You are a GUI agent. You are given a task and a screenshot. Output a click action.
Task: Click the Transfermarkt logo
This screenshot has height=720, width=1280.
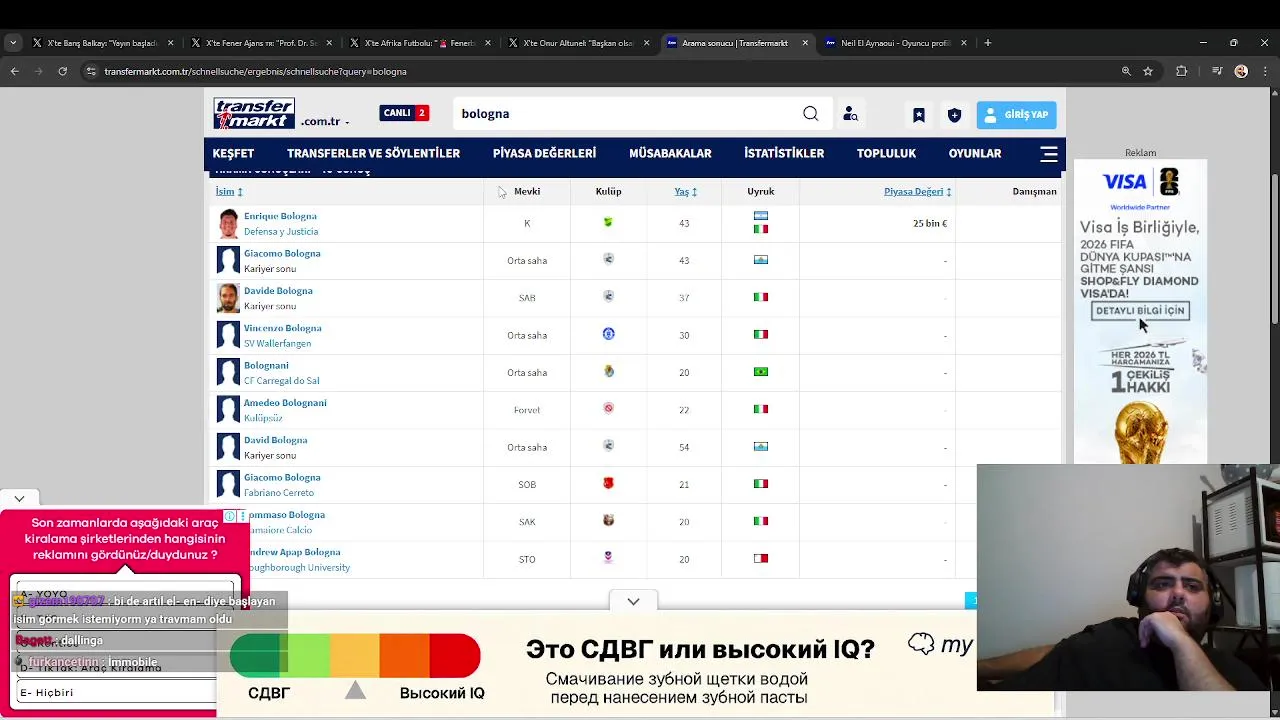point(254,113)
